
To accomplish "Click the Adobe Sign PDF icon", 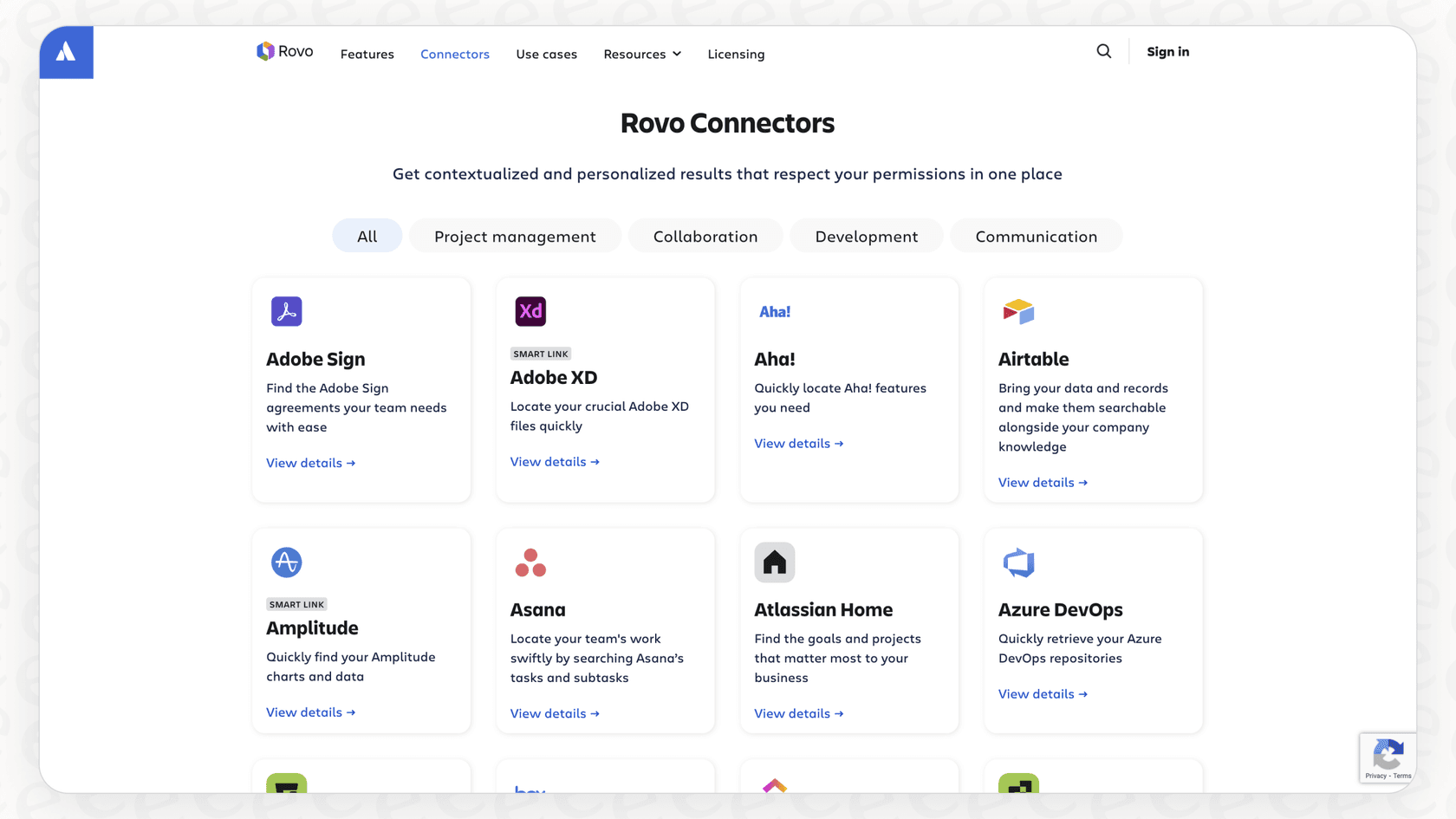I will [x=286, y=311].
